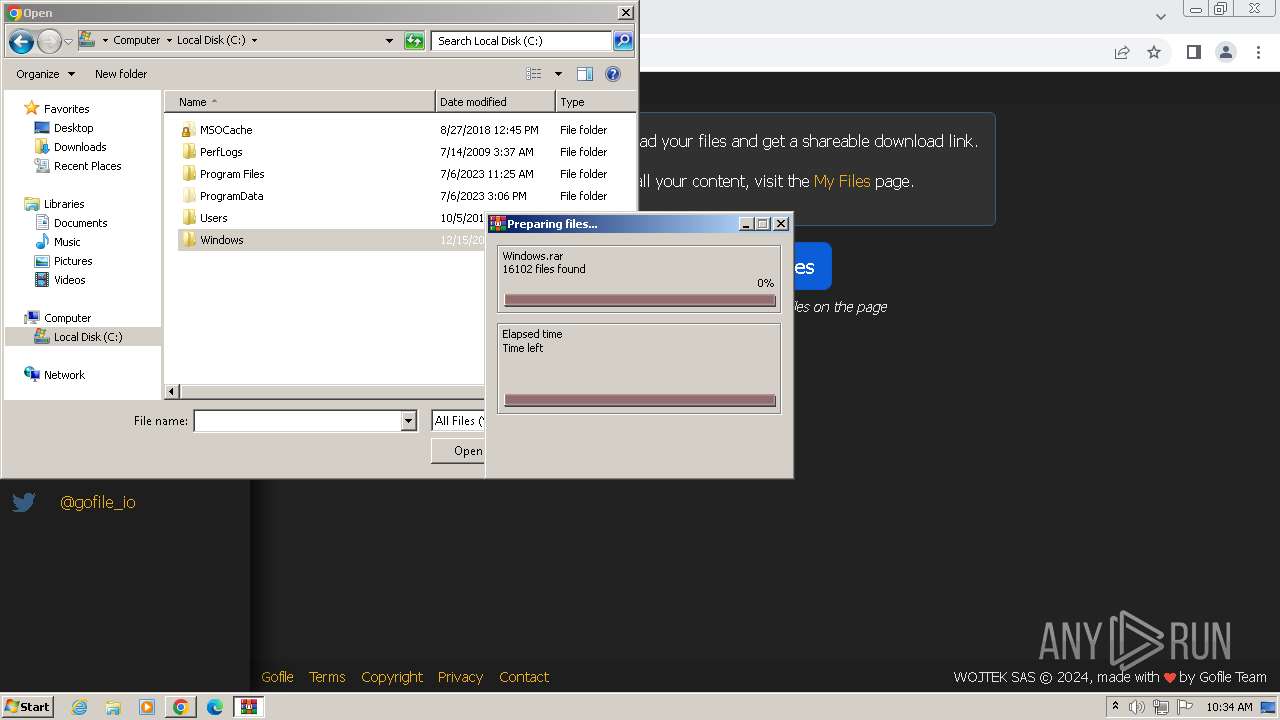Open the Chrome profile avatar menu
The height and width of the screenshot is (720, 1280).
(1225, 52)
